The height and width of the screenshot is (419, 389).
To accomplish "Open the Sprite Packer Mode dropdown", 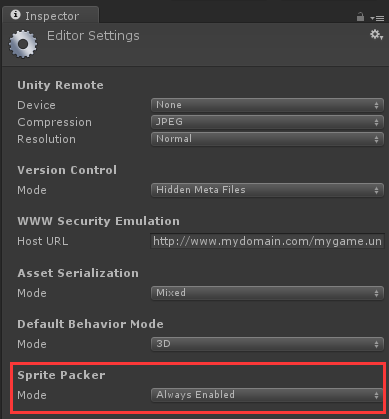I will 267,395.
